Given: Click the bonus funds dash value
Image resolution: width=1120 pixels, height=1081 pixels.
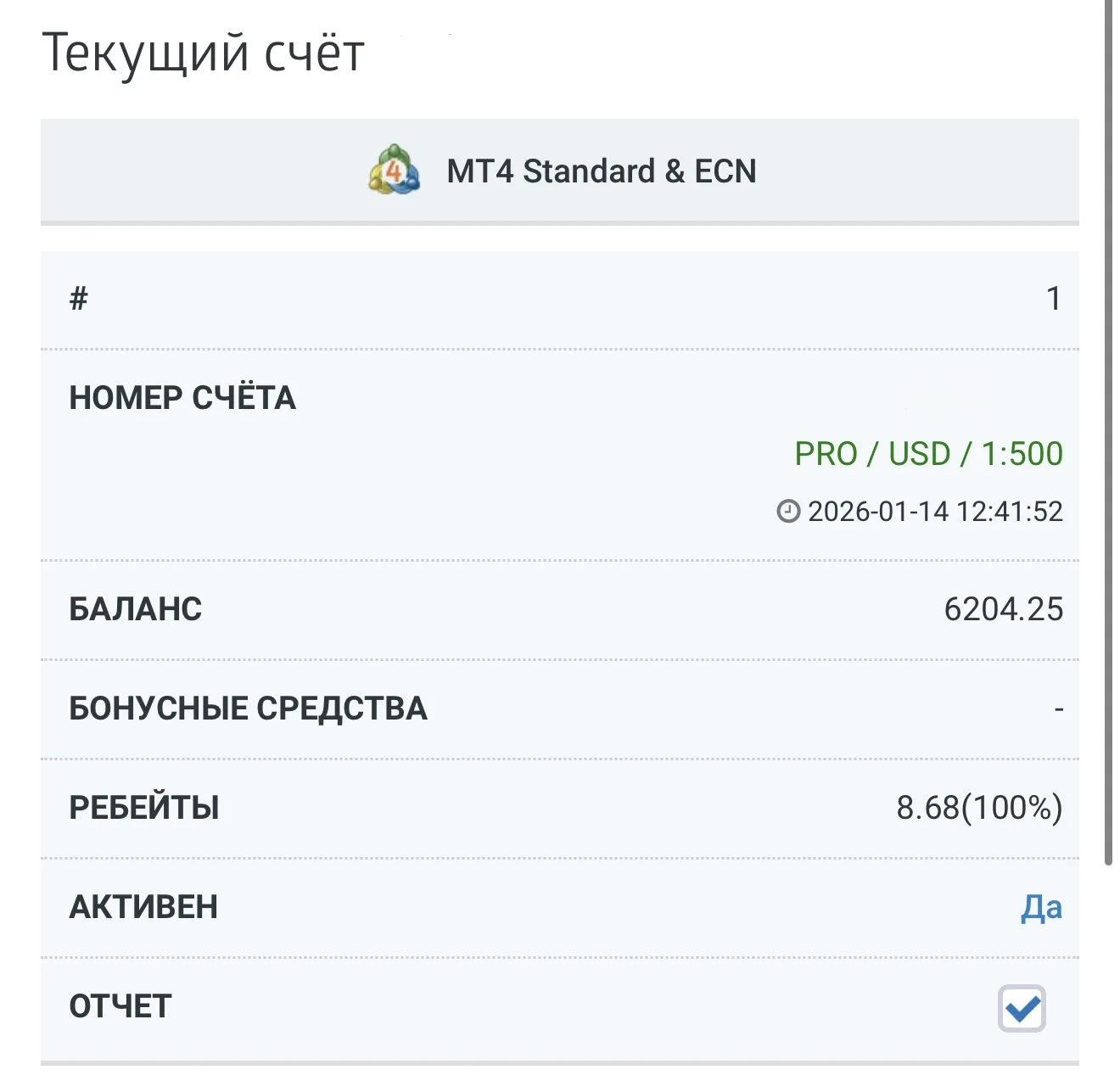Looking at the screenshot, I should 1058,709.
